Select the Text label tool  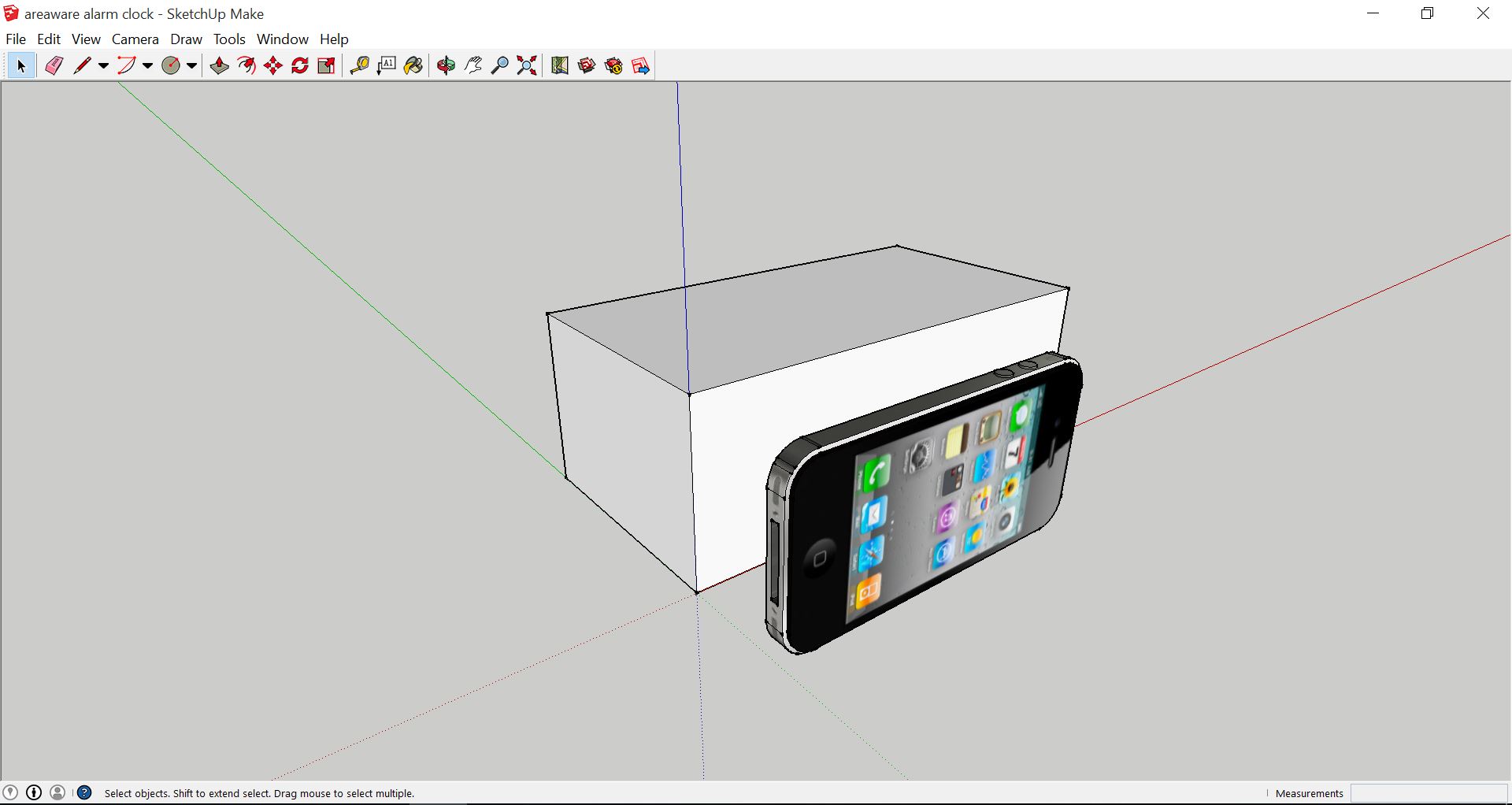[387, 66]
